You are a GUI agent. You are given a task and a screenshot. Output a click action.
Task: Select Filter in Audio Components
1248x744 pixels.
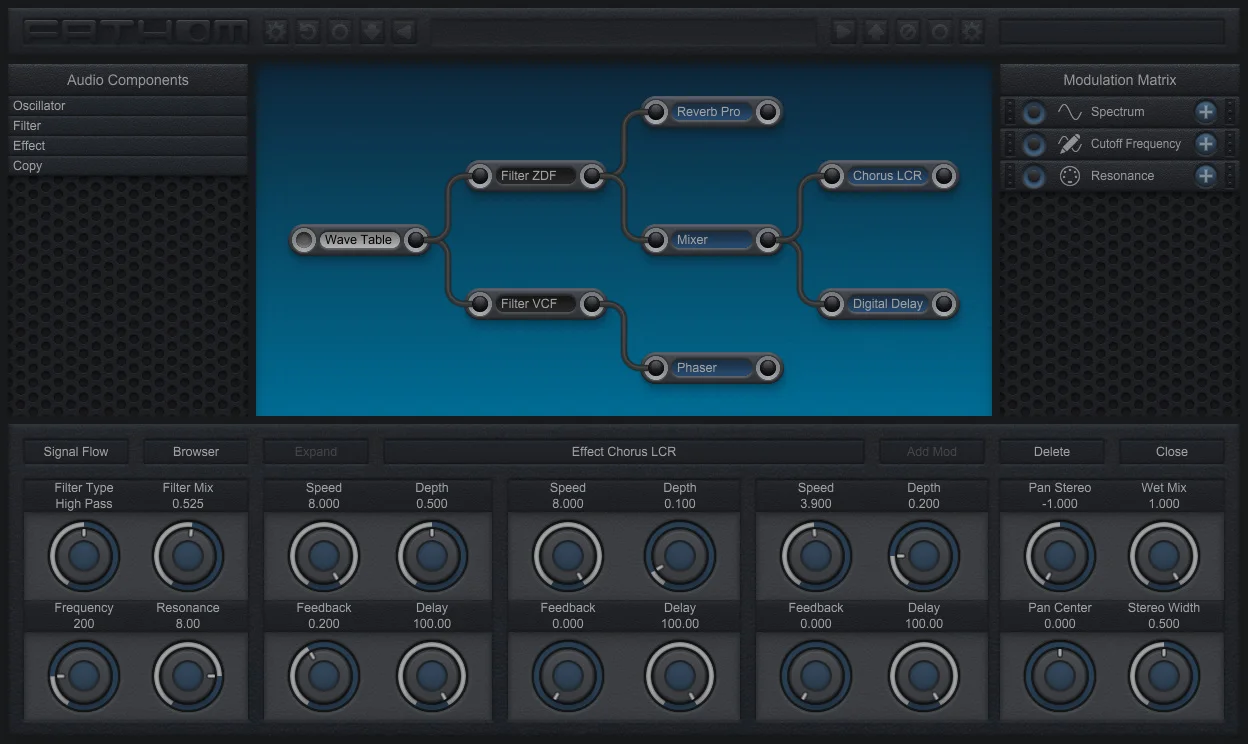tap(128, 126)
